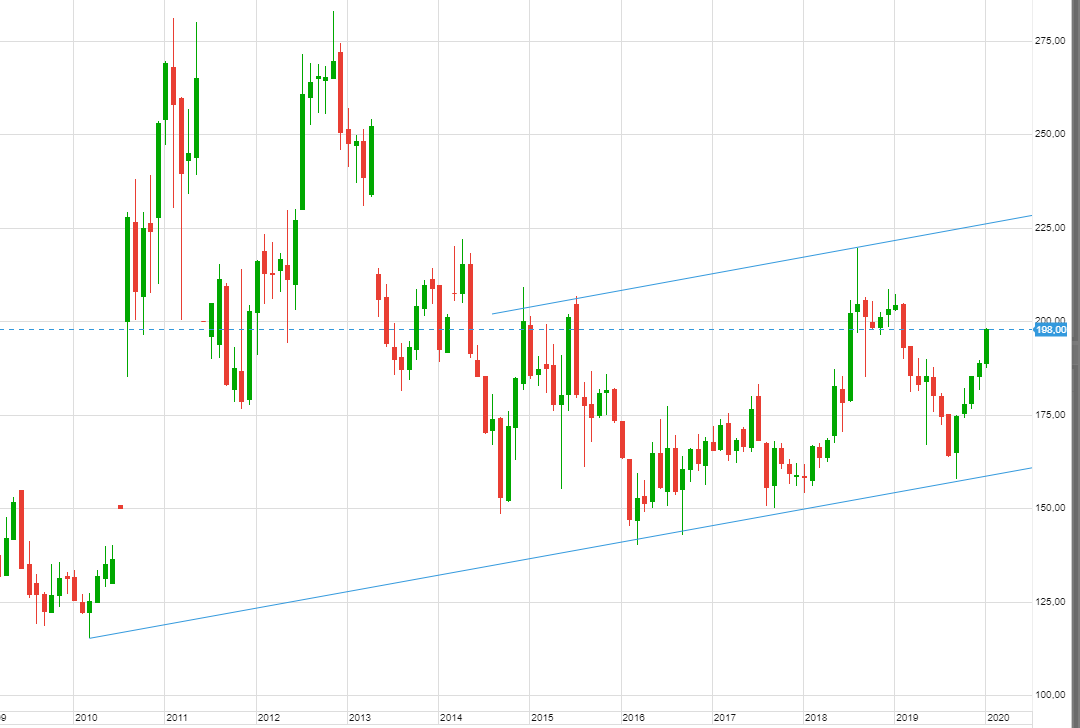Viewport: 1080px width, 728px height.
Task: Click the 150,00 price axis label
Action: pyautogui.click(x=1049, y=508)
